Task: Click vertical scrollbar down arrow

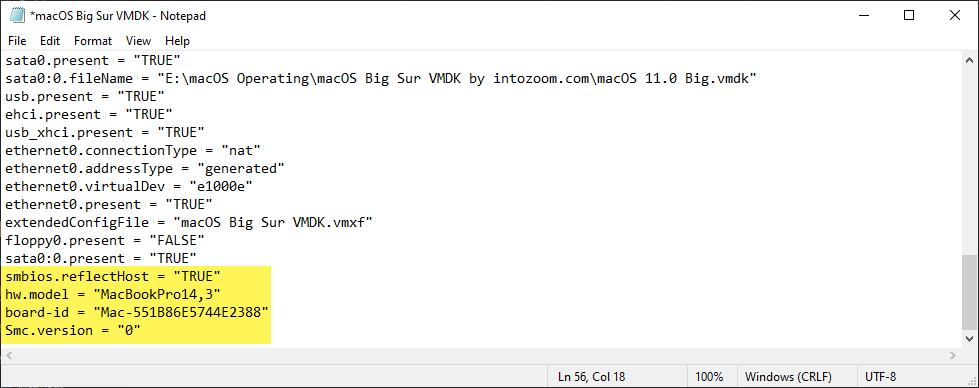Action: 970,339
